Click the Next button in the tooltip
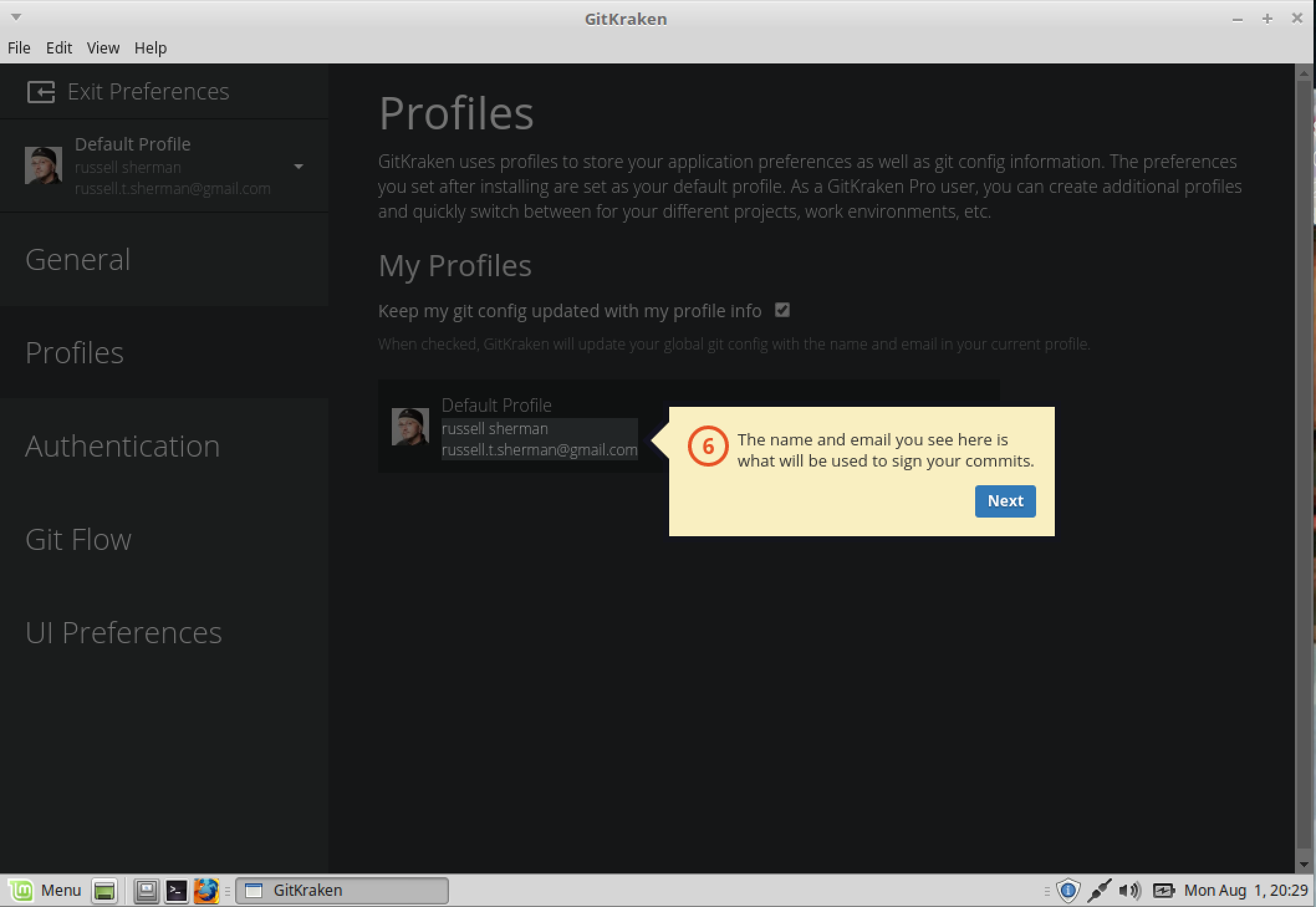Image resolution: width=1316 pixels, height=907 pixels. tap(1005, 501)
